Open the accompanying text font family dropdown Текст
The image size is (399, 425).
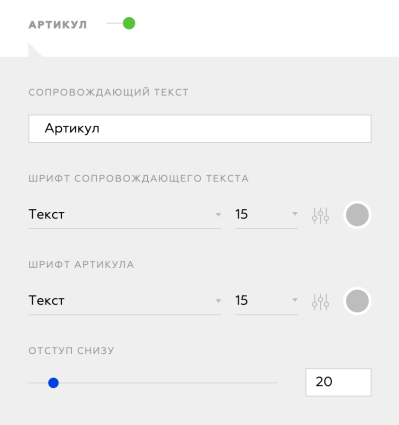pos(125,215)
